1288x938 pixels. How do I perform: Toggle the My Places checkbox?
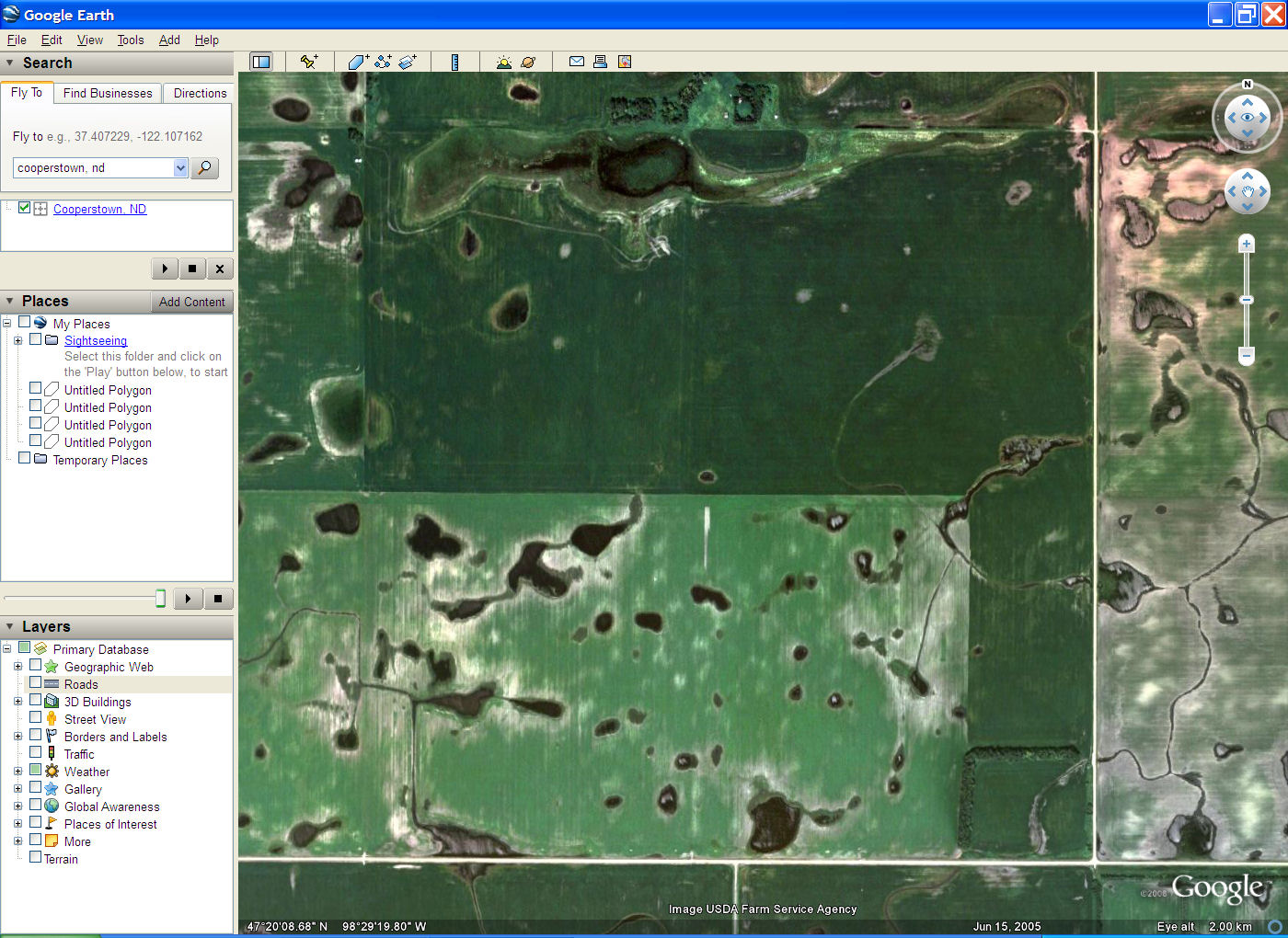[x=25, y=323]
